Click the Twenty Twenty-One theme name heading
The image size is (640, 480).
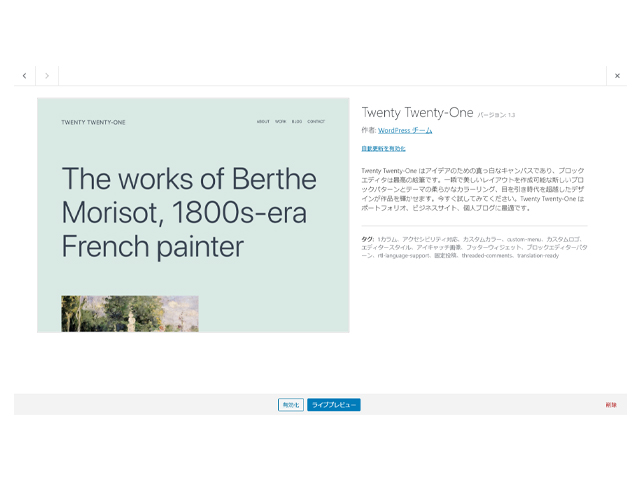pos(417,113)
